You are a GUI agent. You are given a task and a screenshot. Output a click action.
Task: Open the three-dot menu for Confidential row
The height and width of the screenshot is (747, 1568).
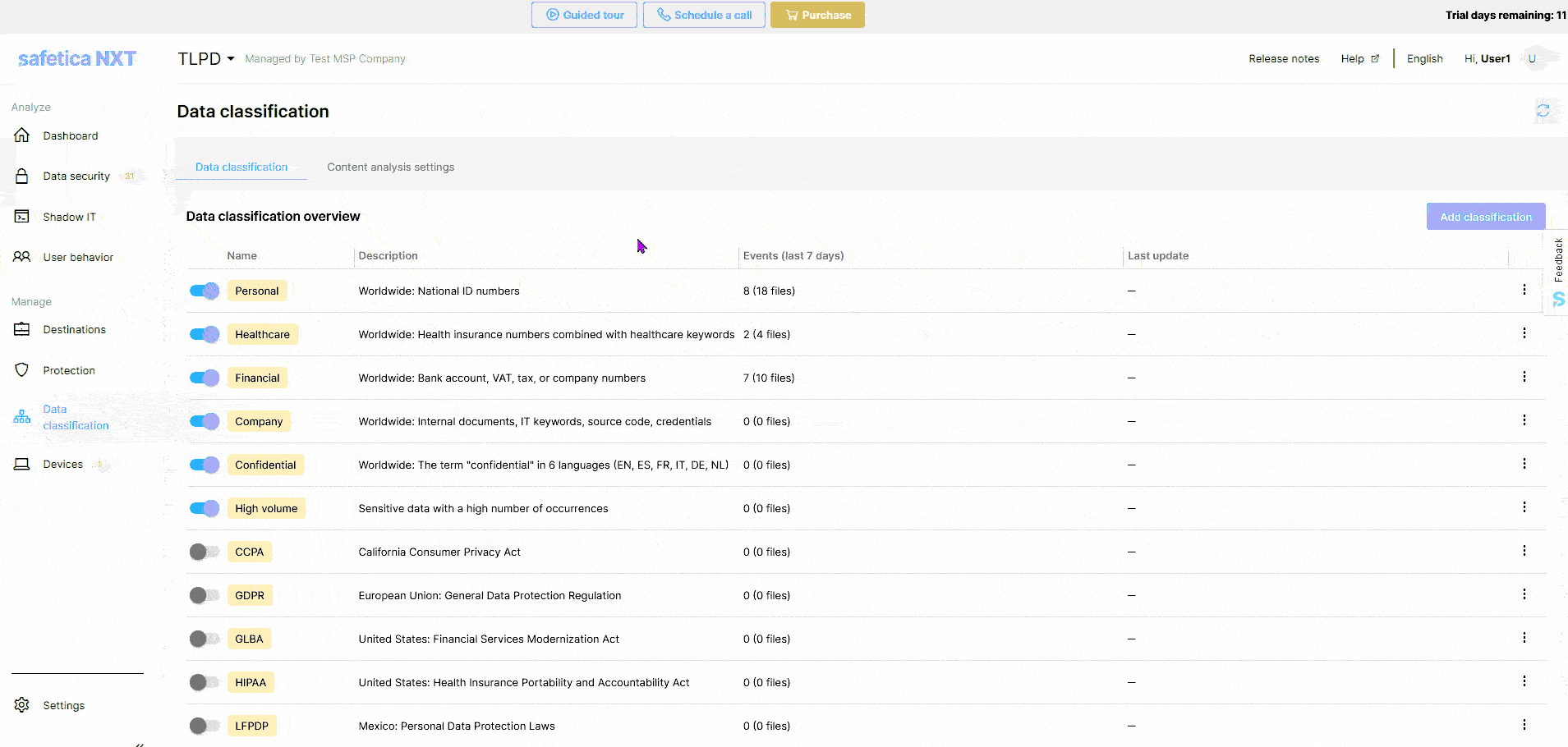1524,464
